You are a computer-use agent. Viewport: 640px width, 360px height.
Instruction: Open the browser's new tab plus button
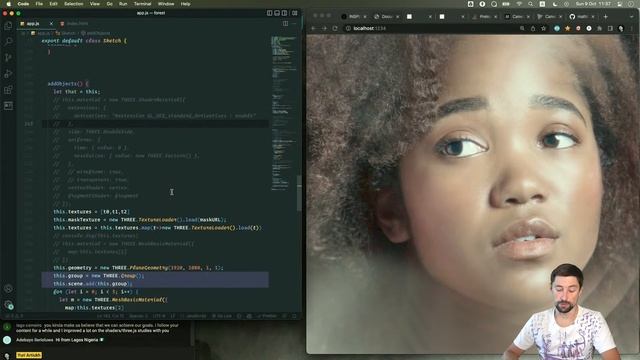(x=606, y=17)
